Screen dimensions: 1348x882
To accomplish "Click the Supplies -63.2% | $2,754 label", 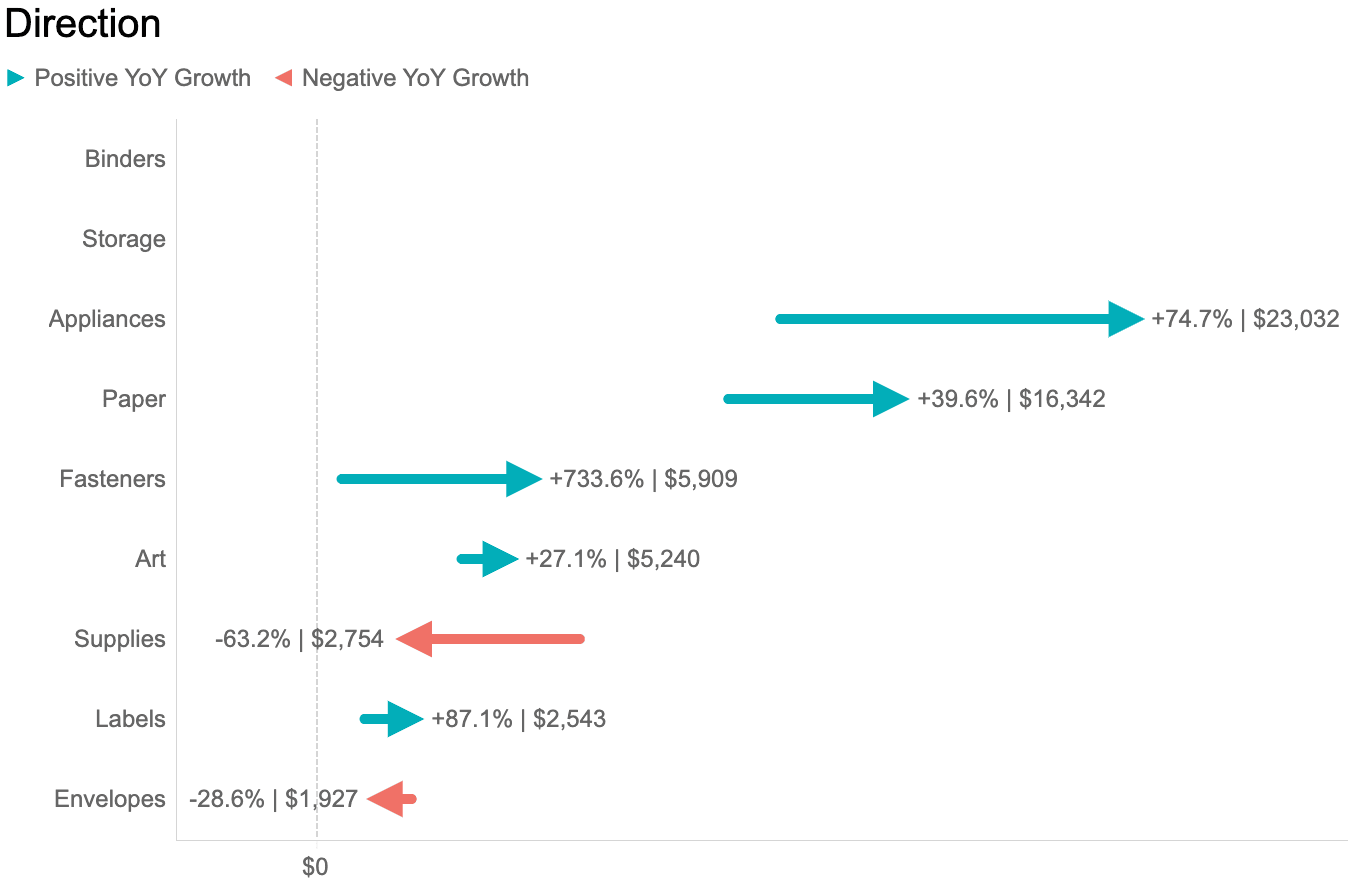I will point(299,639).
